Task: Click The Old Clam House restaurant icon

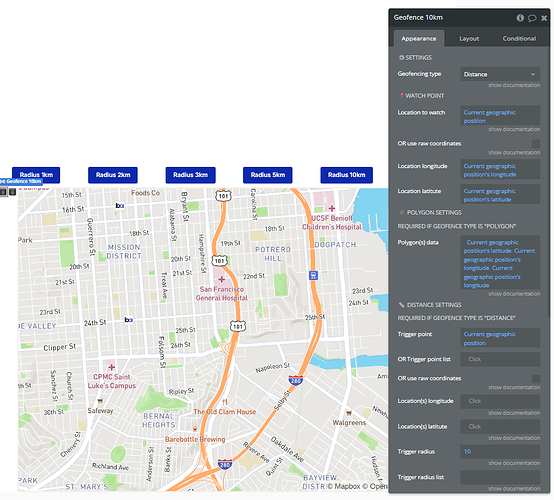Action: coord(224,402)
